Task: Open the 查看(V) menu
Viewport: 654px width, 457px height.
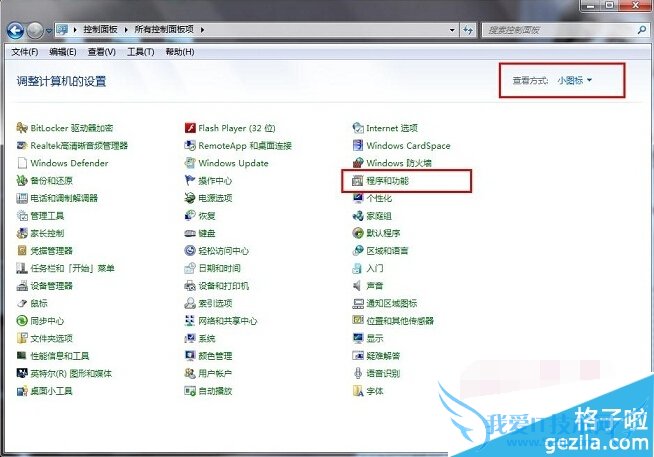Action: (x=101, y=52)
